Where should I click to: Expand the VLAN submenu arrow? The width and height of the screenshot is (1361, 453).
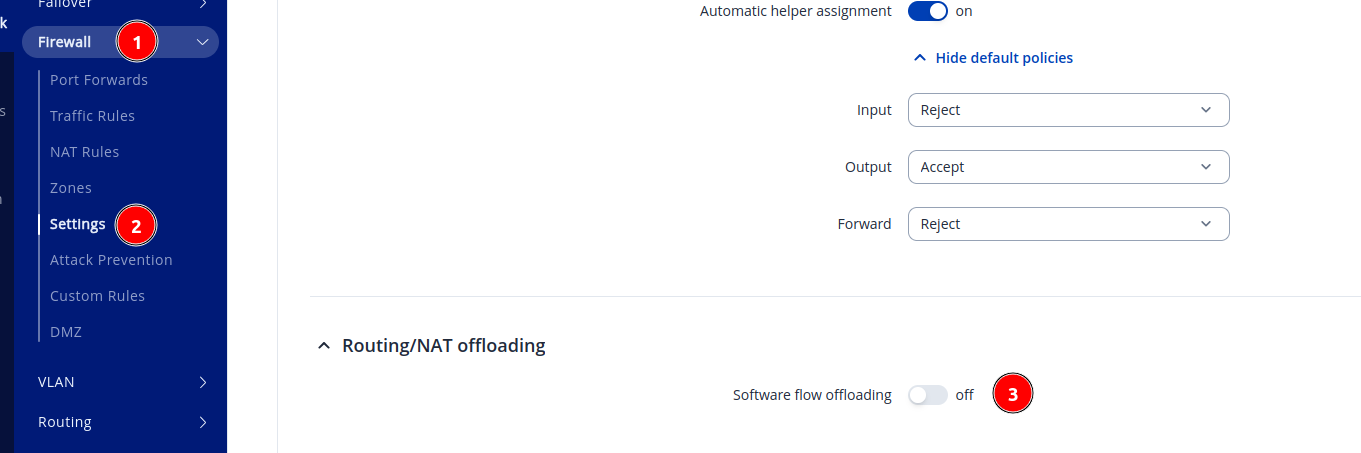coord(203,382)
